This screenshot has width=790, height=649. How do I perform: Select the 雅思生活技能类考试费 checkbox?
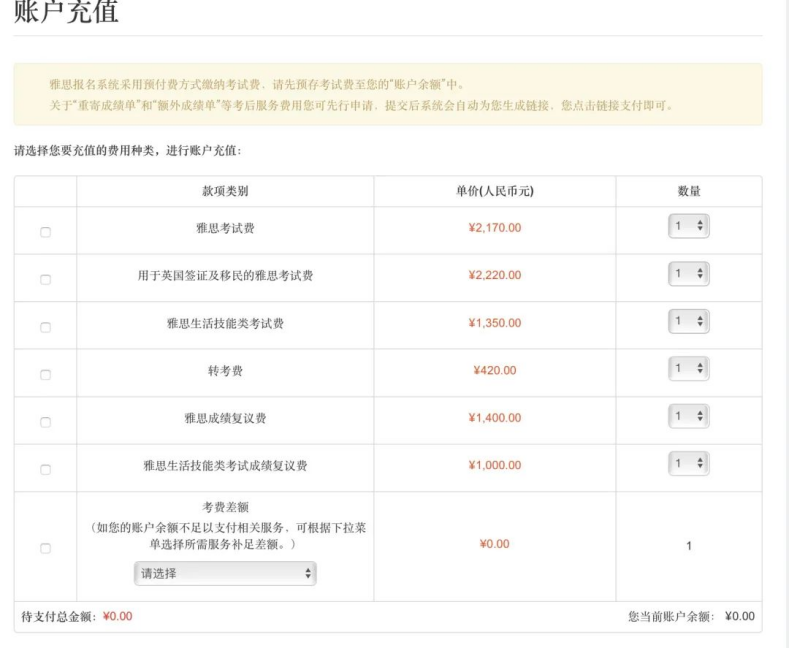tap(45, 327)
